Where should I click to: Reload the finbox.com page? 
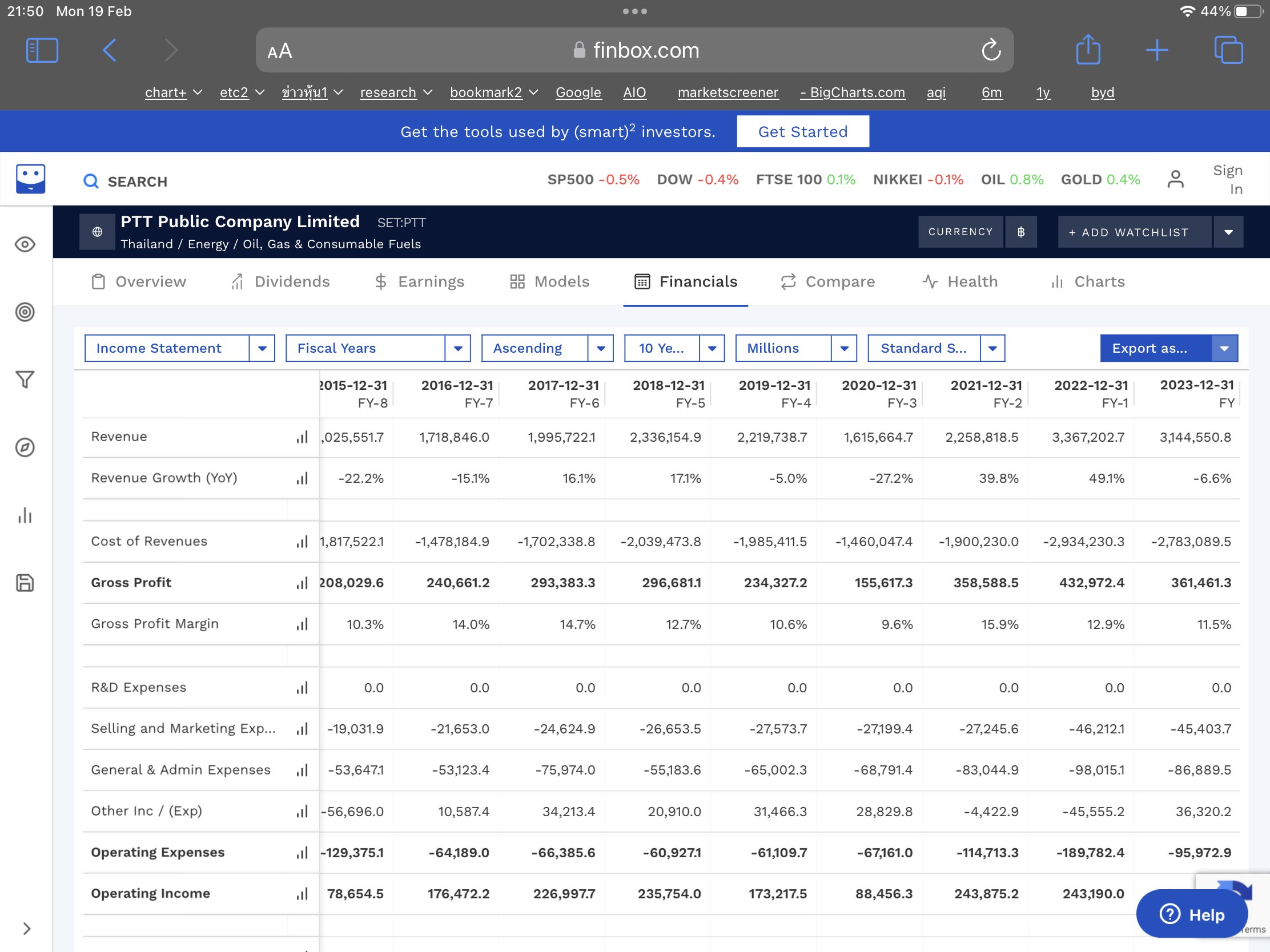click(x=991, y=50)
